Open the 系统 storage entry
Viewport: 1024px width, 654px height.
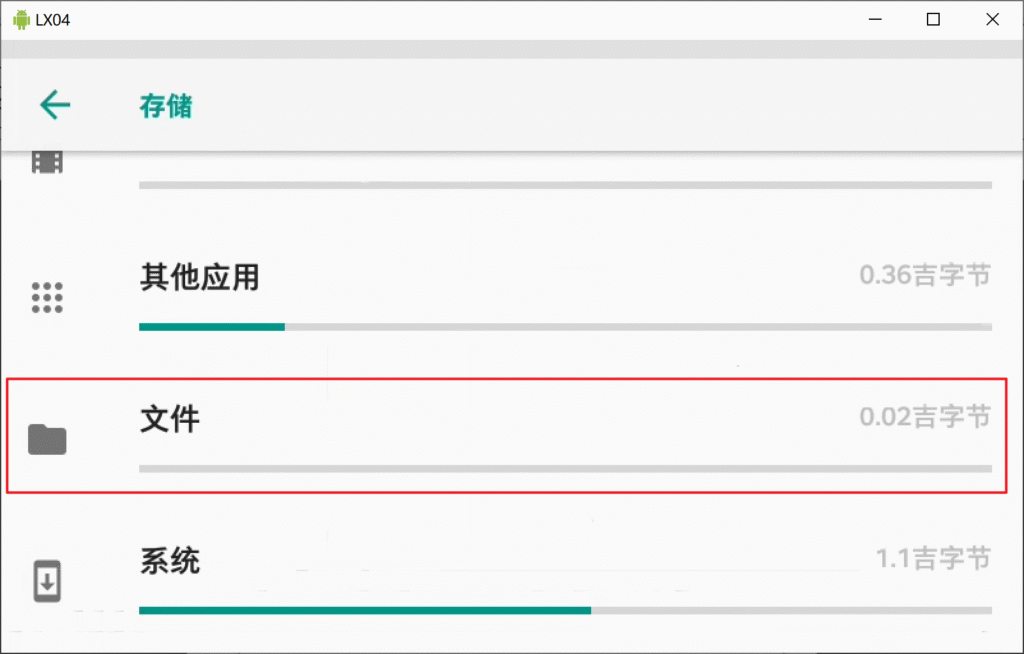click(512, 579)
